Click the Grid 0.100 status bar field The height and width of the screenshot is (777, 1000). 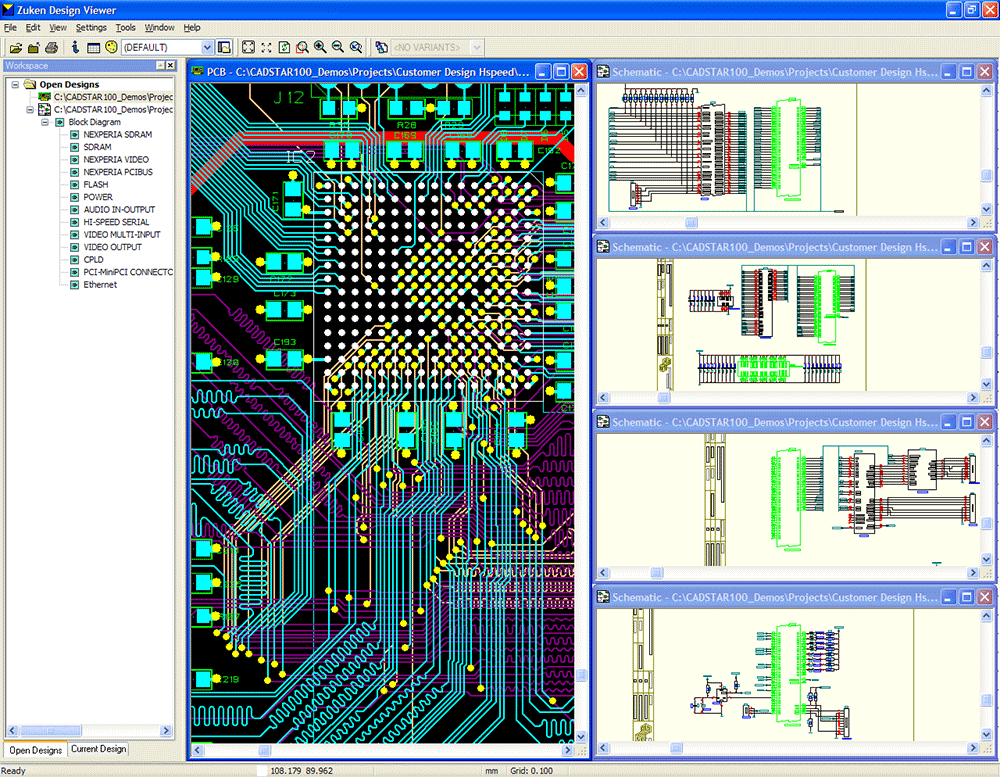530,770
